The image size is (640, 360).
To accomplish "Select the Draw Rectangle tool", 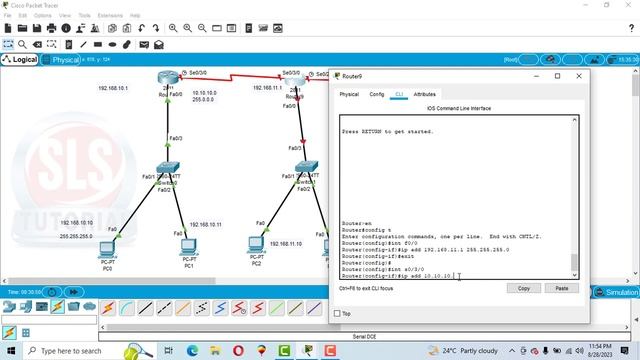I will [98, 44].
